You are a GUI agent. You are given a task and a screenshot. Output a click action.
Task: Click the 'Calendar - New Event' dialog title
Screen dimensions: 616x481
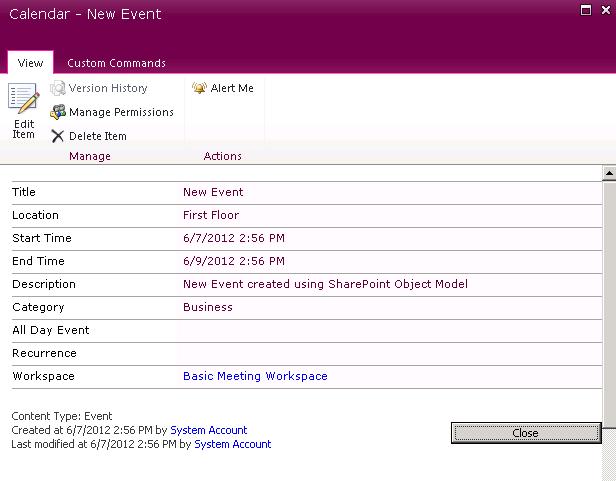point(85,14)
